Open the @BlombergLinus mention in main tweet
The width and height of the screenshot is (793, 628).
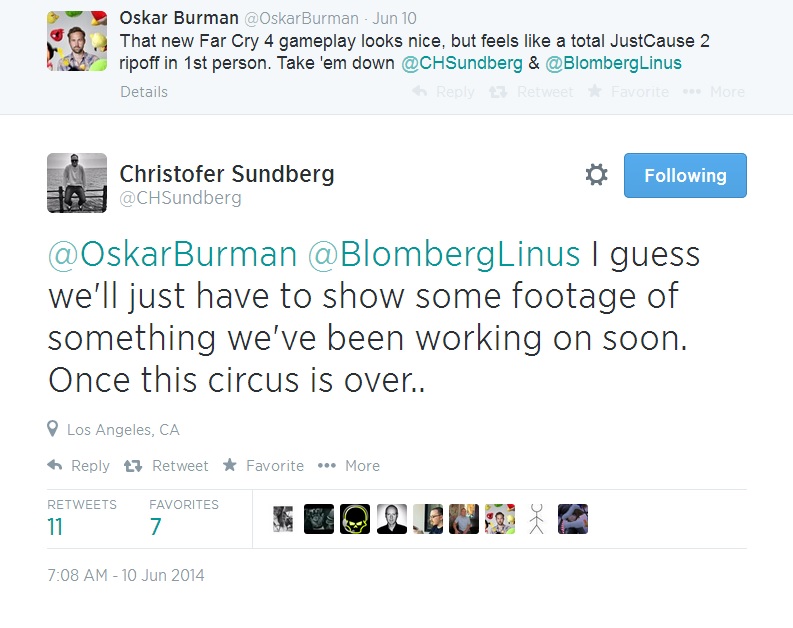444,254
